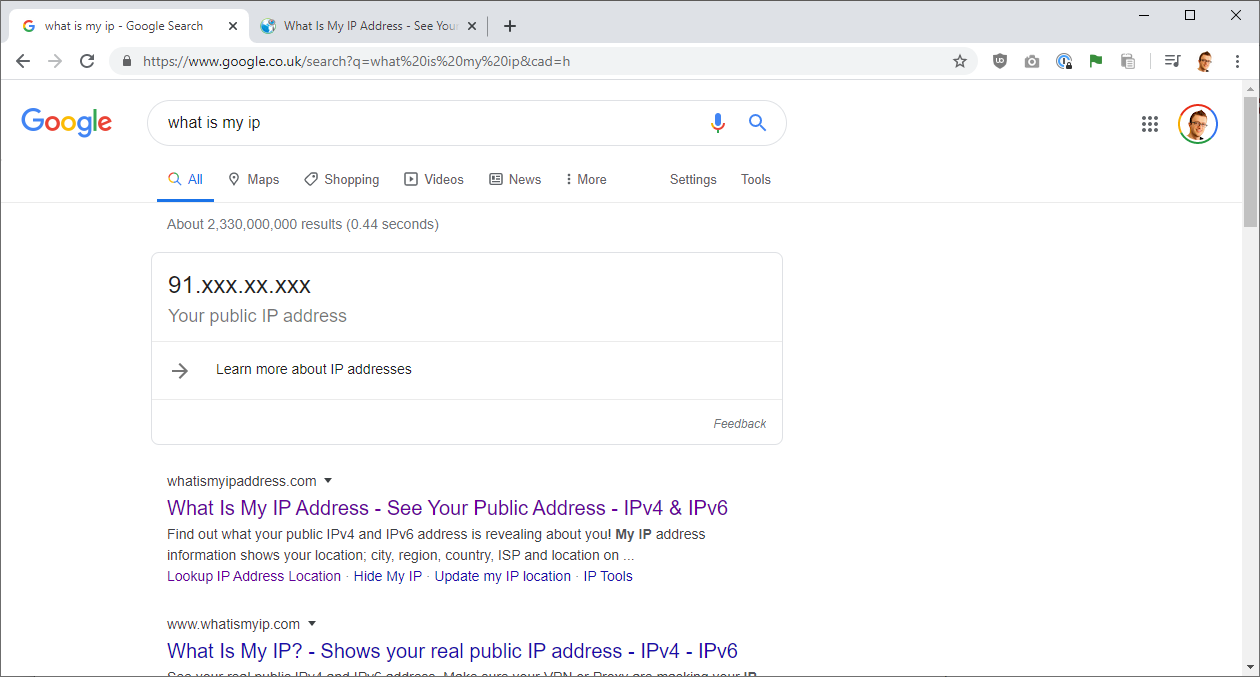Click the 'About 2,330,000,000 results' text
1260x677 pixels.
pos(303,224)
